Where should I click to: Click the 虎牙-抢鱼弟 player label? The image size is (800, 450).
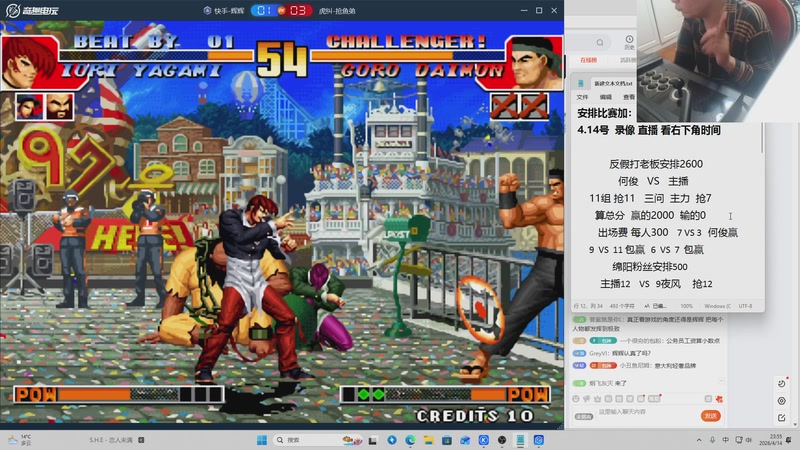337,11
